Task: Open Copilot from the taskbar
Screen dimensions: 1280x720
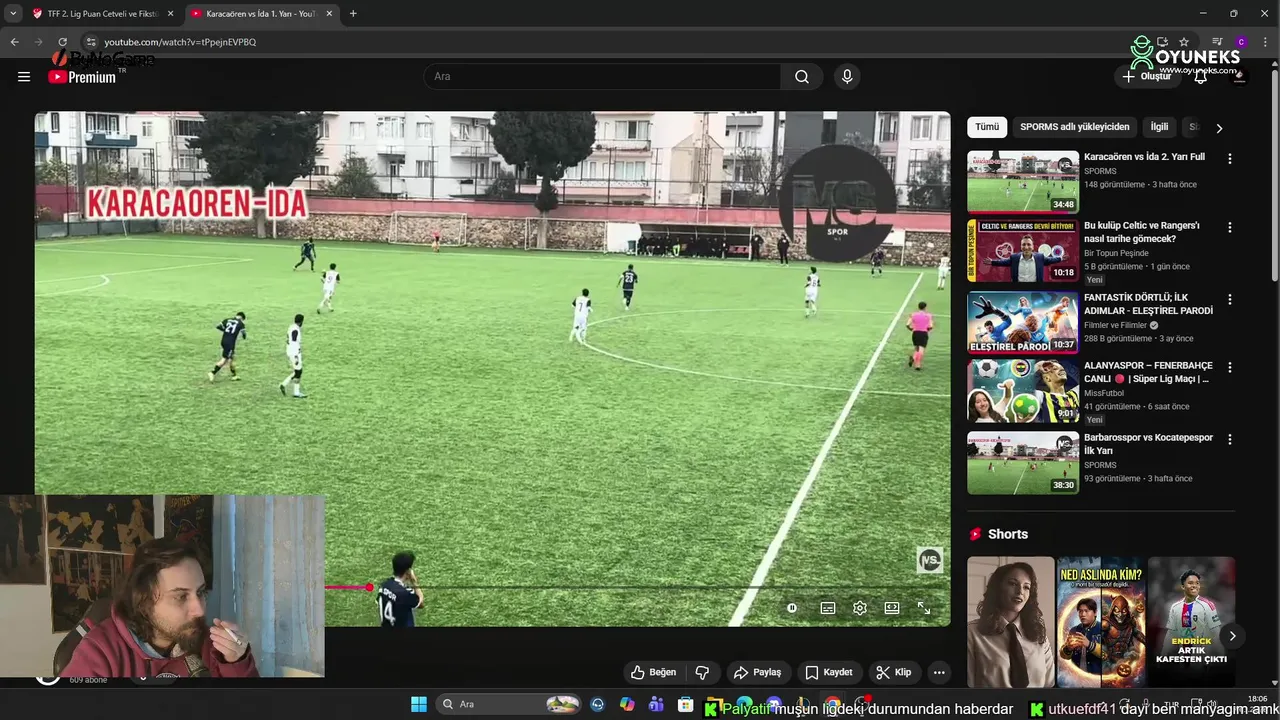Action: (x=627, y=704)
